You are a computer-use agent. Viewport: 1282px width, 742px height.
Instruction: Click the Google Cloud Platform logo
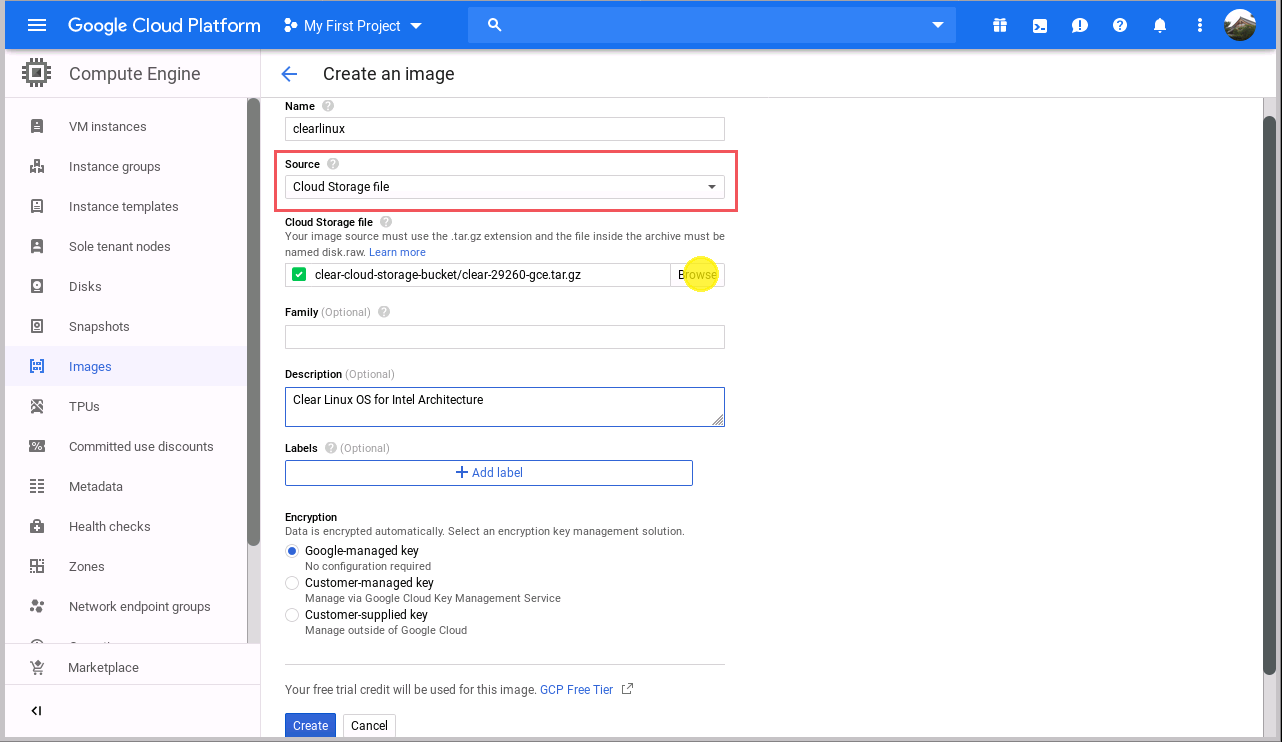pos(164,26)
